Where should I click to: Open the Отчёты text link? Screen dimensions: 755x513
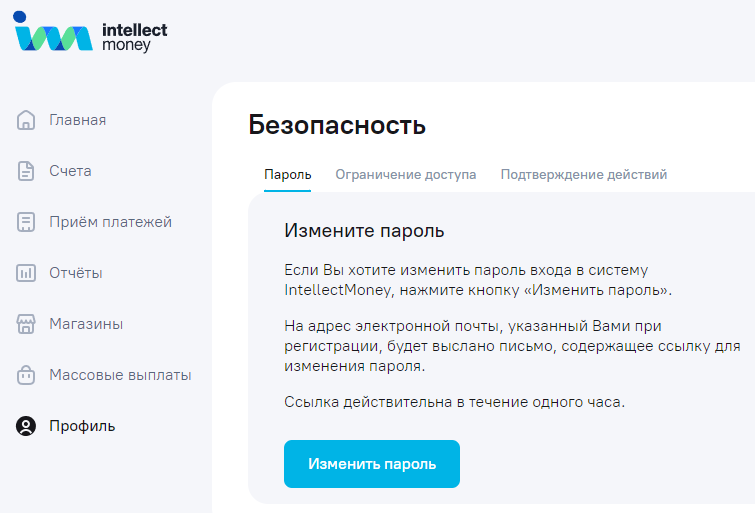[x=76, y=274]
